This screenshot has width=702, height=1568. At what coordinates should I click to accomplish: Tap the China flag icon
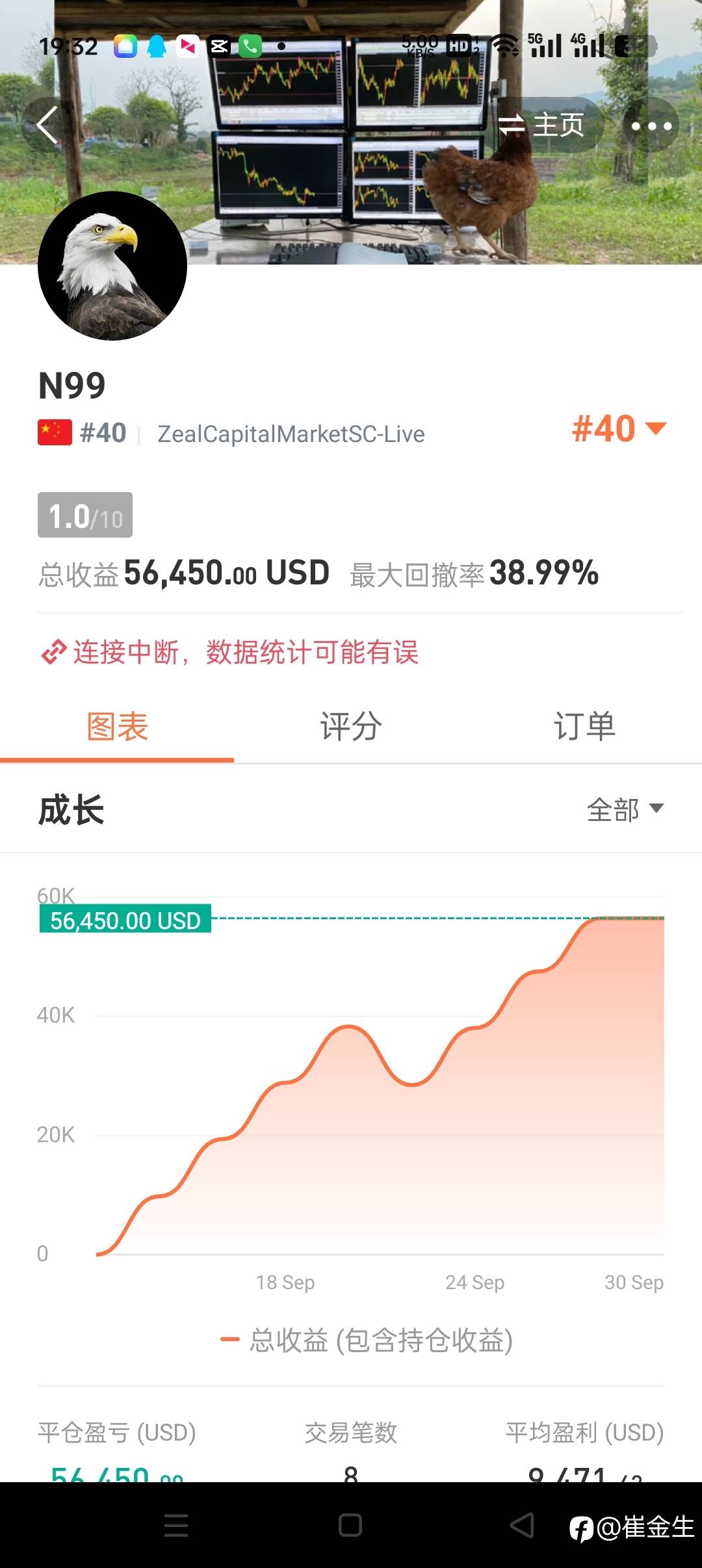[x=55, y=433]
